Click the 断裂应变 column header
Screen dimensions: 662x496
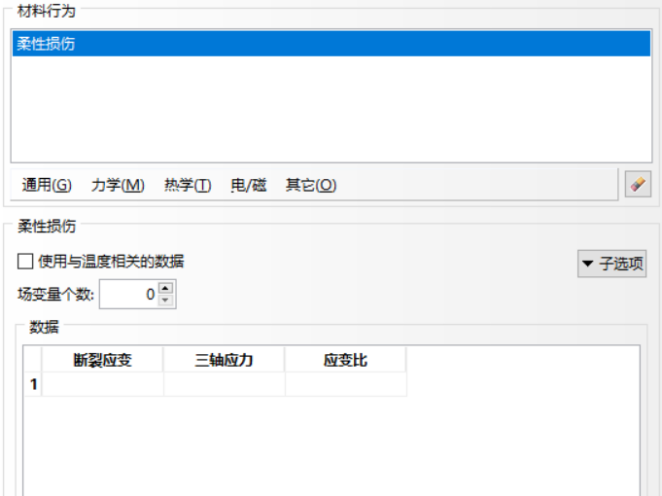pyautogui.click(x=103, y=360)
